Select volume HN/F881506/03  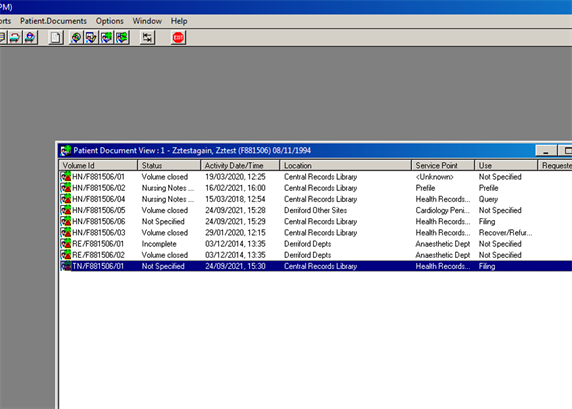[98, 232]
